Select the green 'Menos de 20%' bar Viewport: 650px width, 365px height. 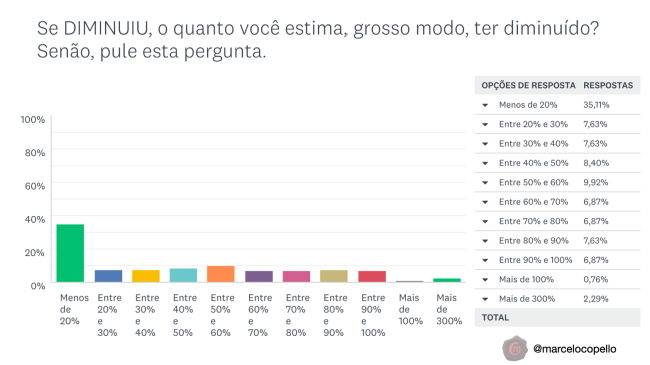(x=70, y=253)
